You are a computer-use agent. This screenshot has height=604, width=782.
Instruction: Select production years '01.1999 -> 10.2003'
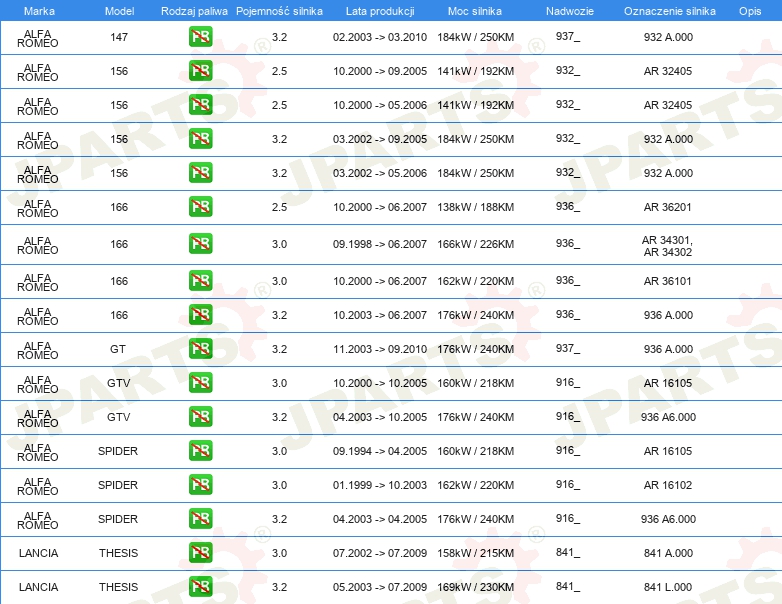pos(380,485)
